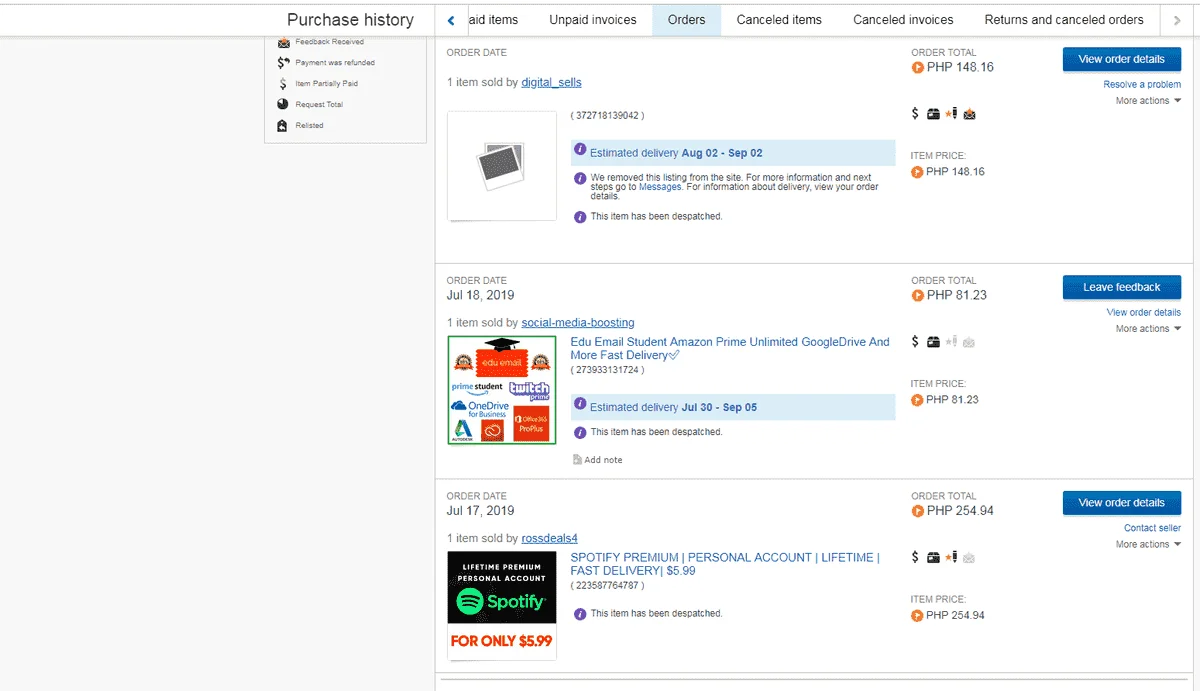Open the Resolve a problem link

point(1142,85)
